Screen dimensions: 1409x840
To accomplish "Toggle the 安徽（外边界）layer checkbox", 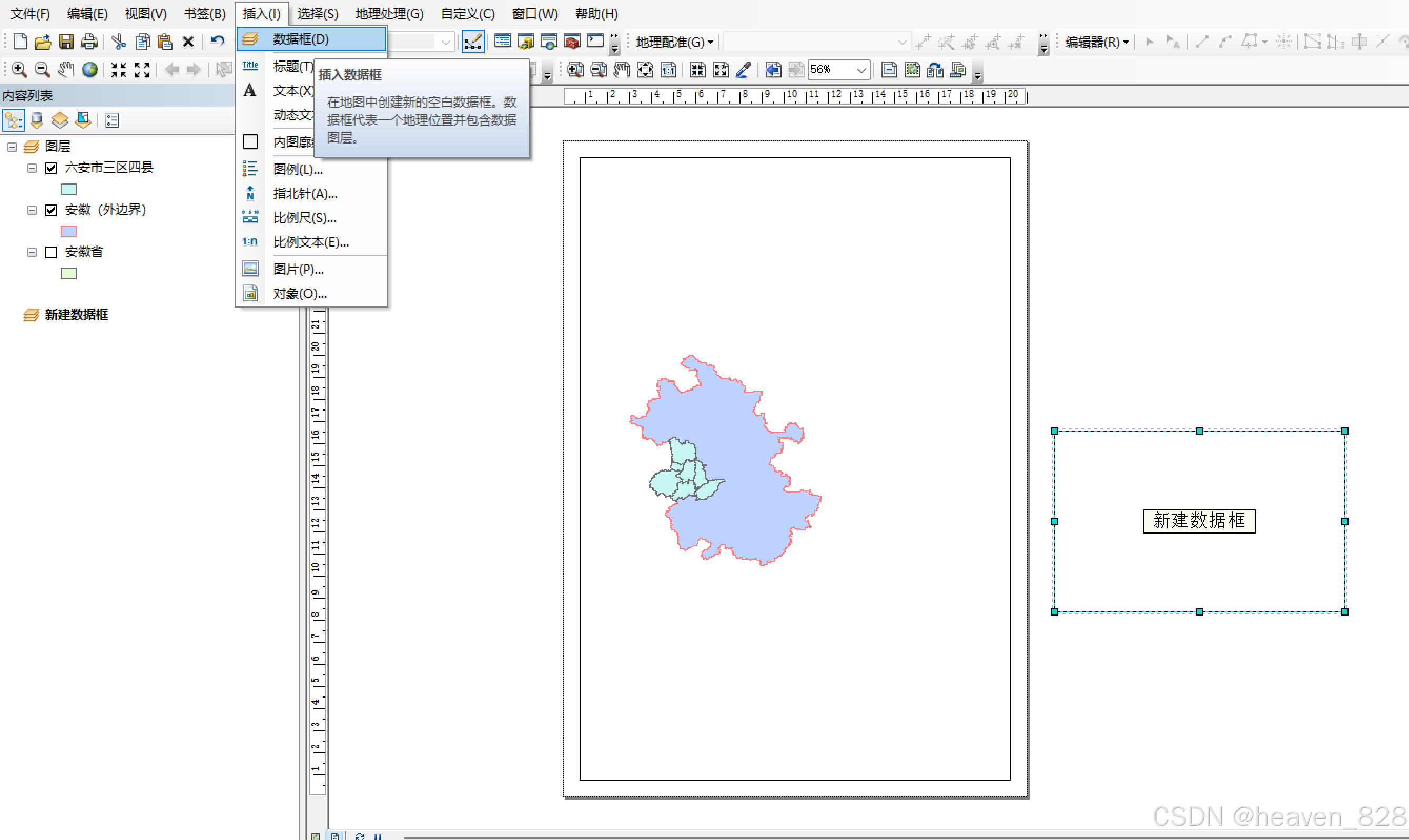I will 51,210.
